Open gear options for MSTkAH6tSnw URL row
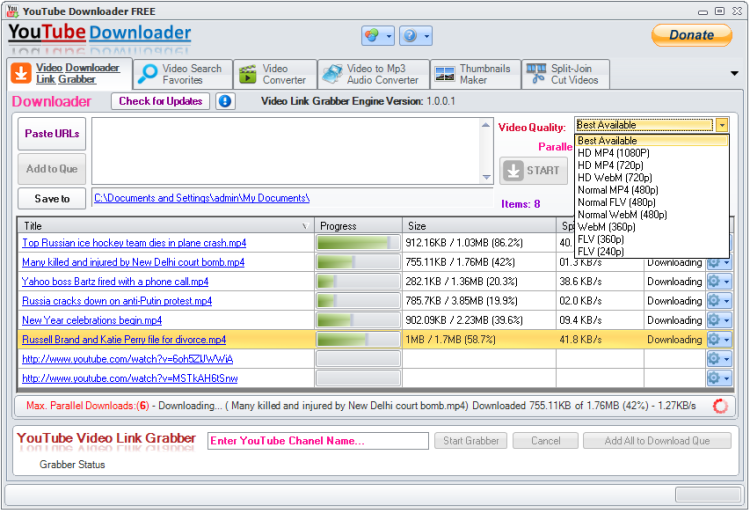The width and height of the screenshot is (750, 528). tap(719, 378)
